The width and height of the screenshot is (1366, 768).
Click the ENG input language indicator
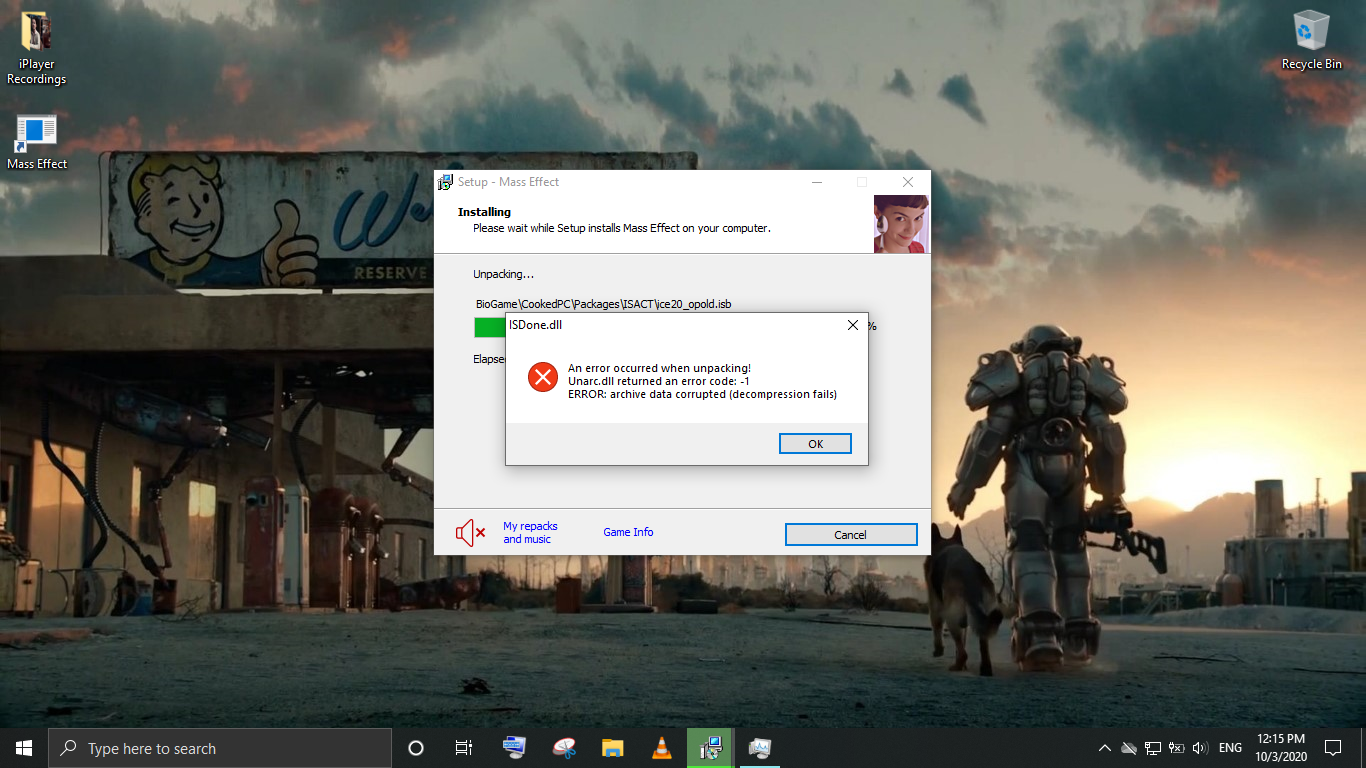click(x=1230, y=748)
